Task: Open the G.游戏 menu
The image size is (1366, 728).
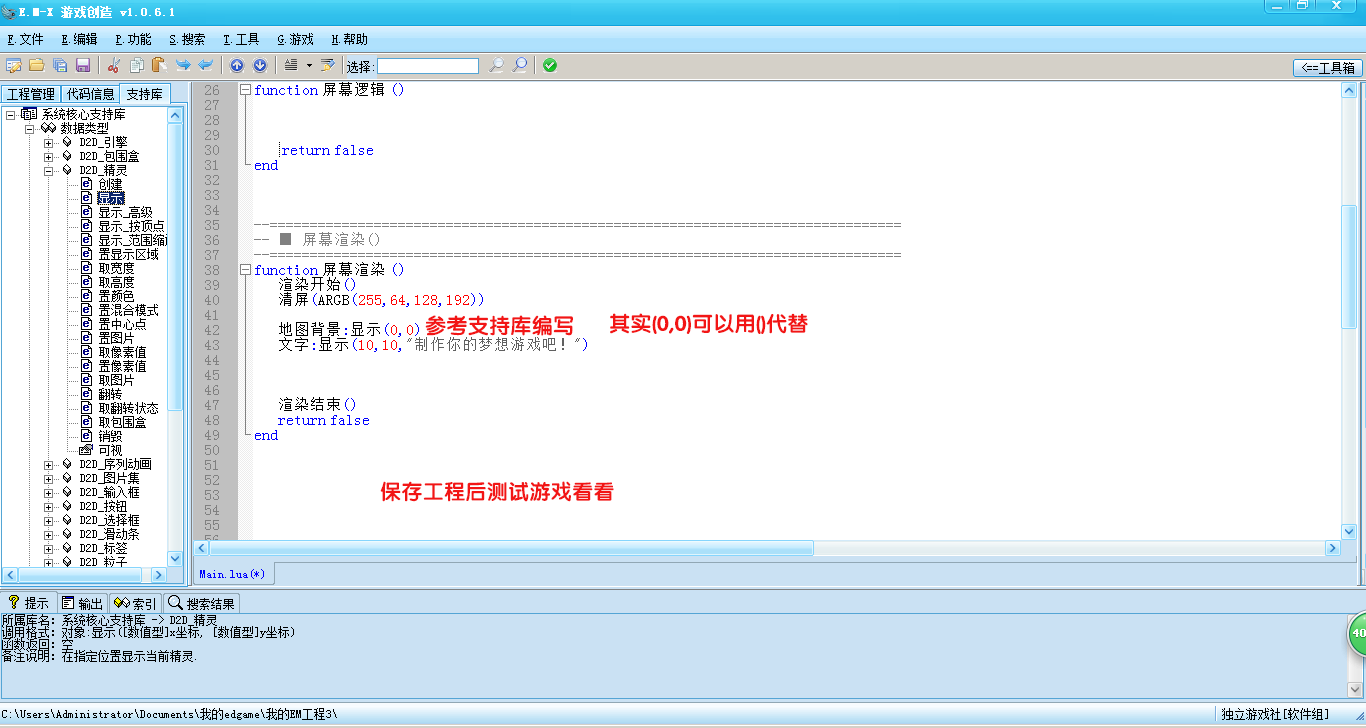Action: [295, 40]
